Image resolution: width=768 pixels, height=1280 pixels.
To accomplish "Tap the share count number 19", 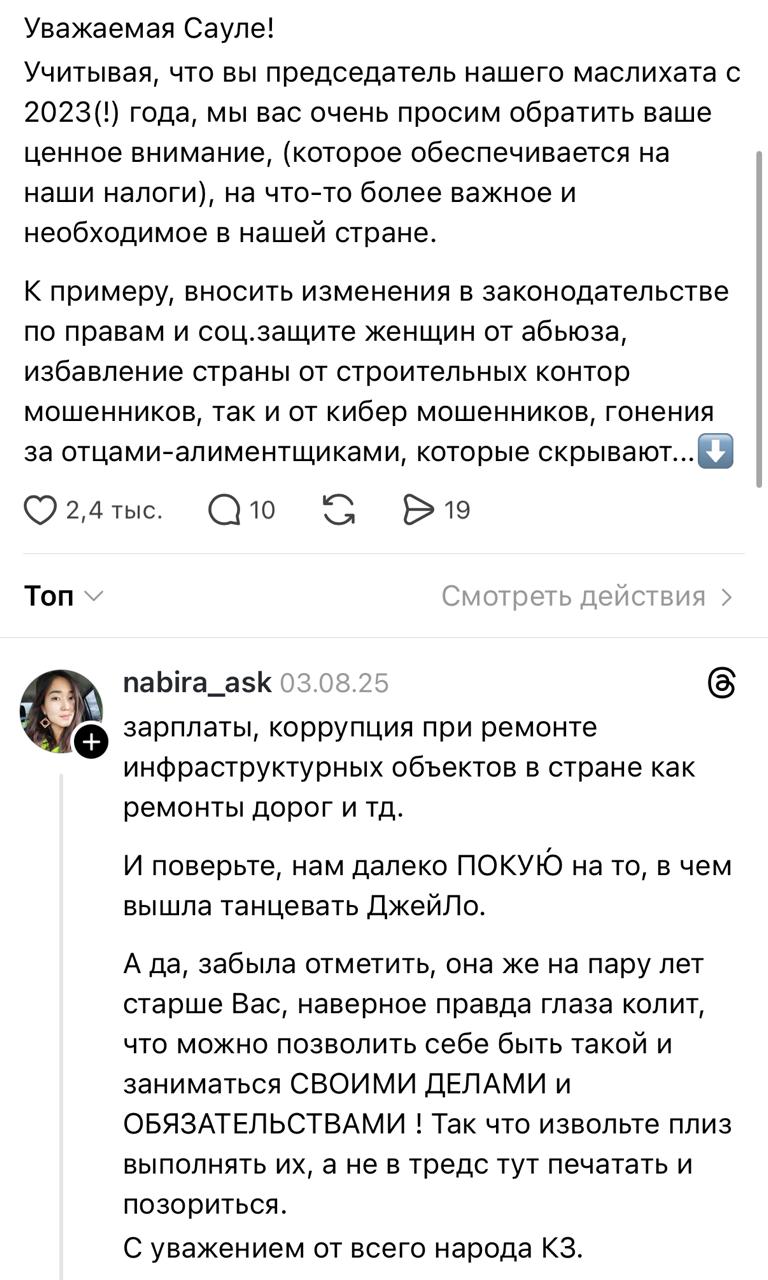I will 457,511.
